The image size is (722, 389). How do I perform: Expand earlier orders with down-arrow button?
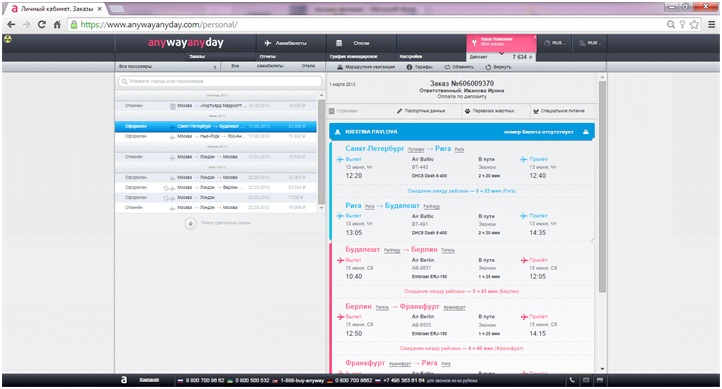click(x=190, y=223)
